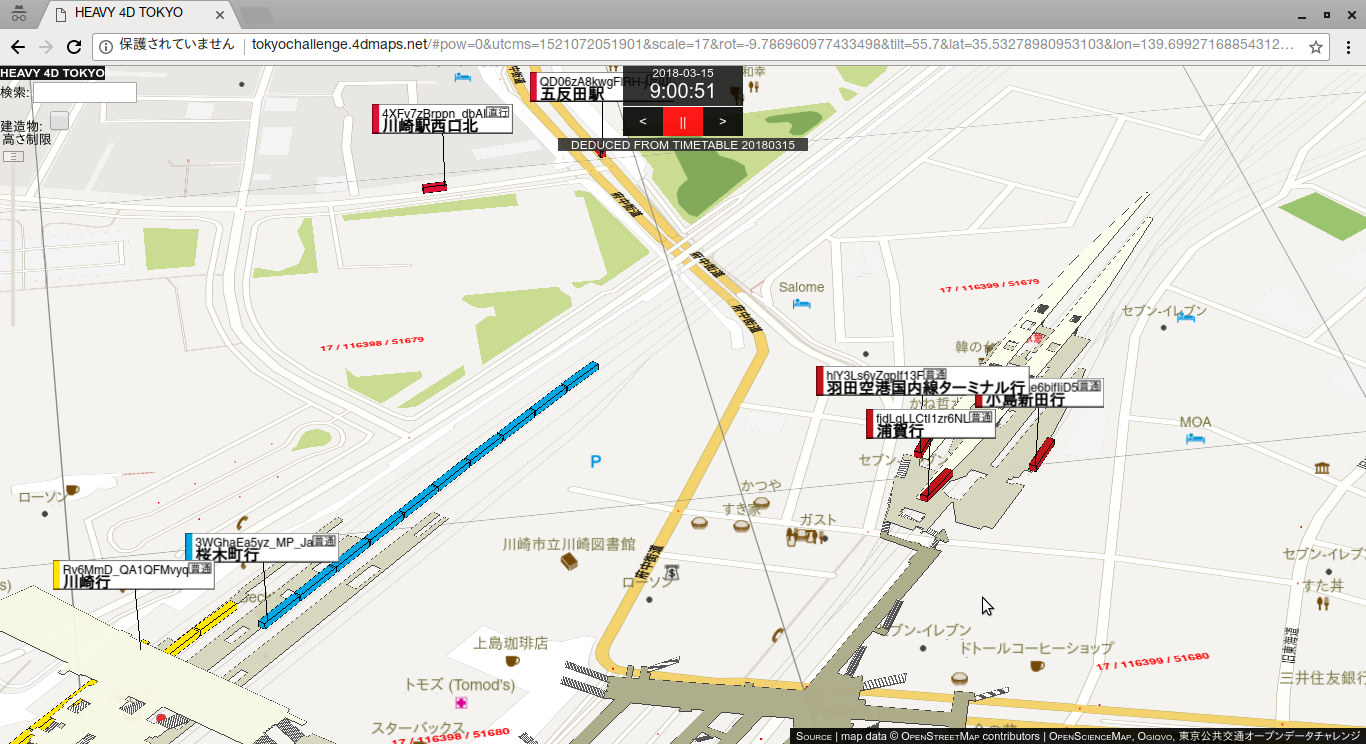Click the 川崎市立川崎図書館 library book icon
Screen dimensions: 1366x744
click(568, 563)
